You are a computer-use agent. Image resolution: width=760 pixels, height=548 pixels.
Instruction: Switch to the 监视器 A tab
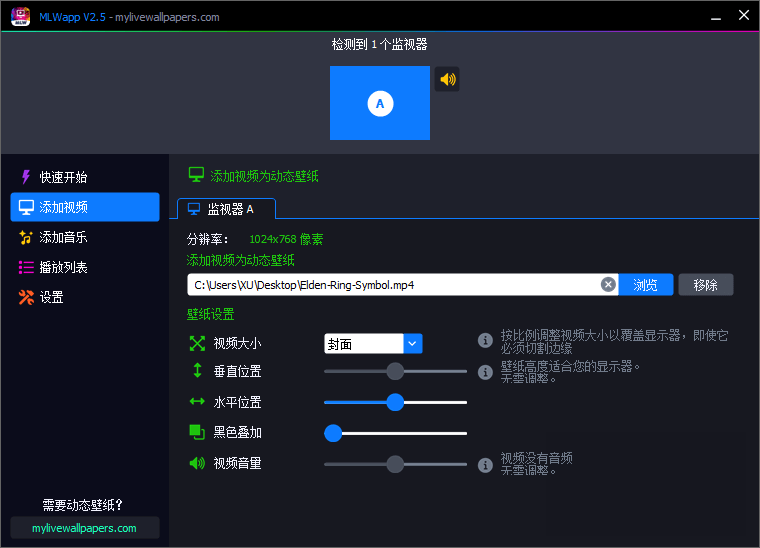tap(226, 209)
